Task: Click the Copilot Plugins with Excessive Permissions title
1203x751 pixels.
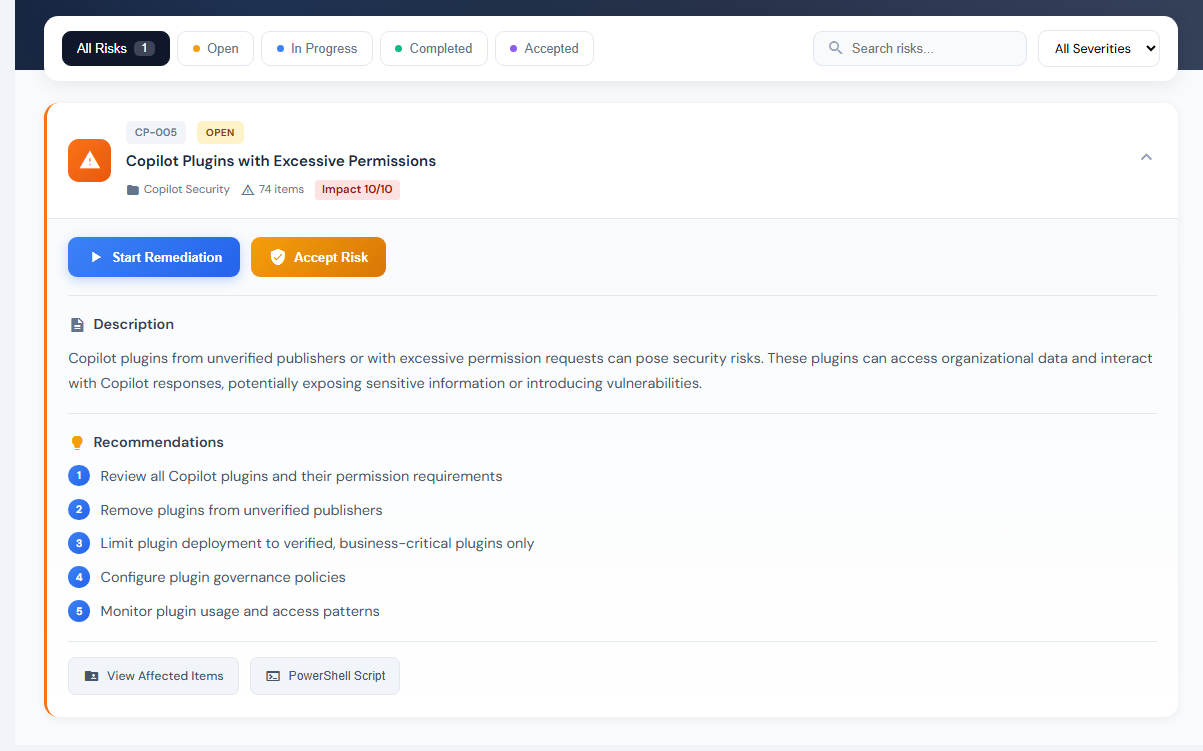Action: tap(281, 161)
